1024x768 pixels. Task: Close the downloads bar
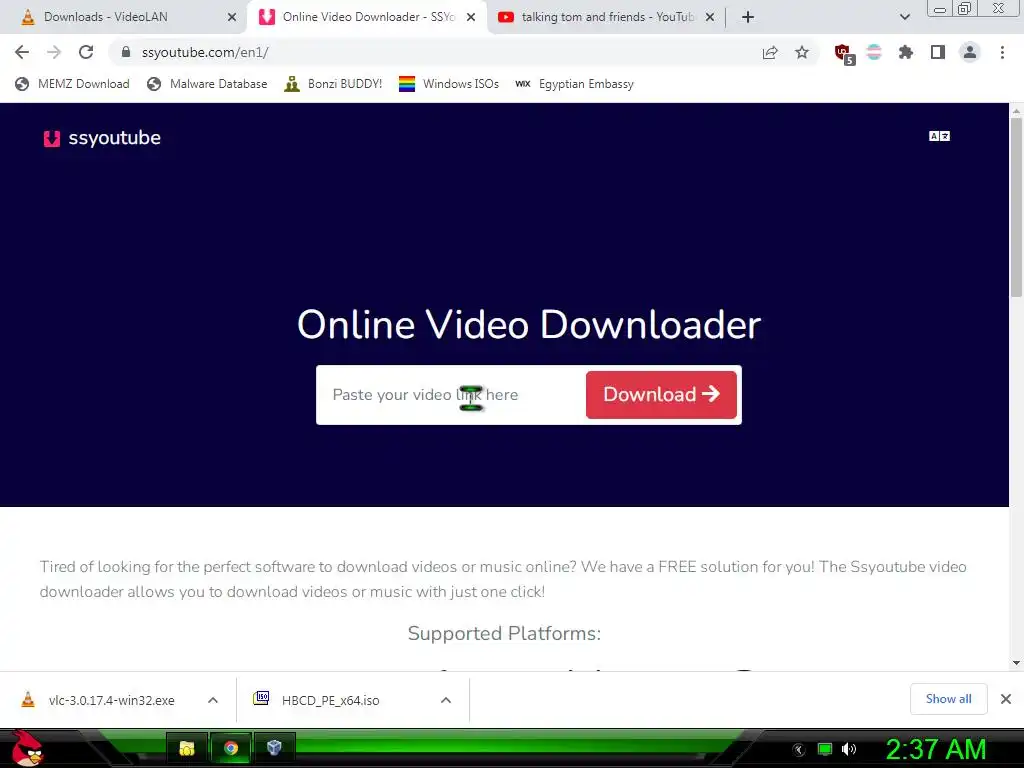pyautogui.click(x=1006, y=699)
